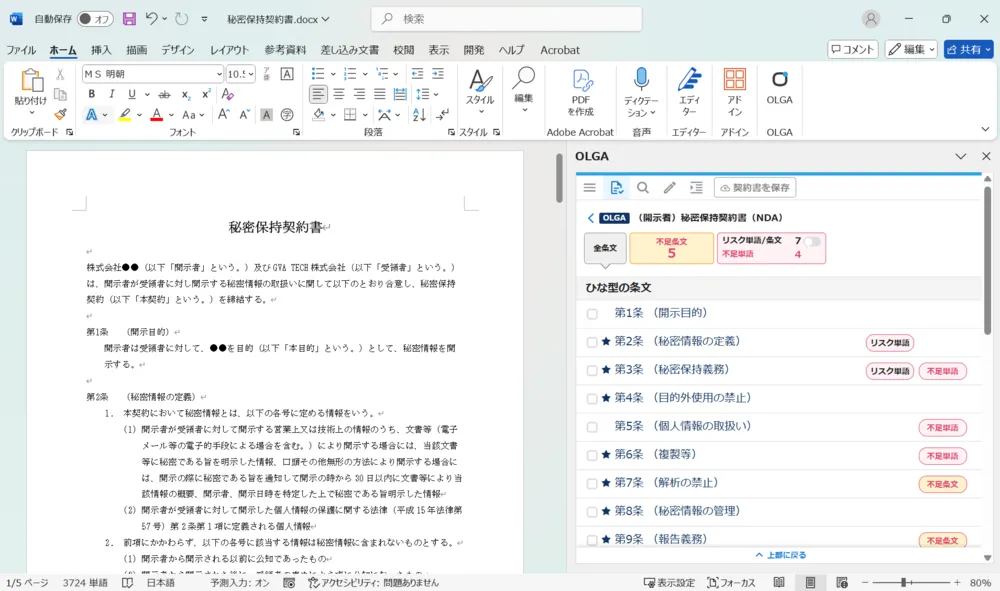Collapse the OLGA task pane chevron
The height and width of the screenshot is (591, 1000).
click(x=961, y=157)
